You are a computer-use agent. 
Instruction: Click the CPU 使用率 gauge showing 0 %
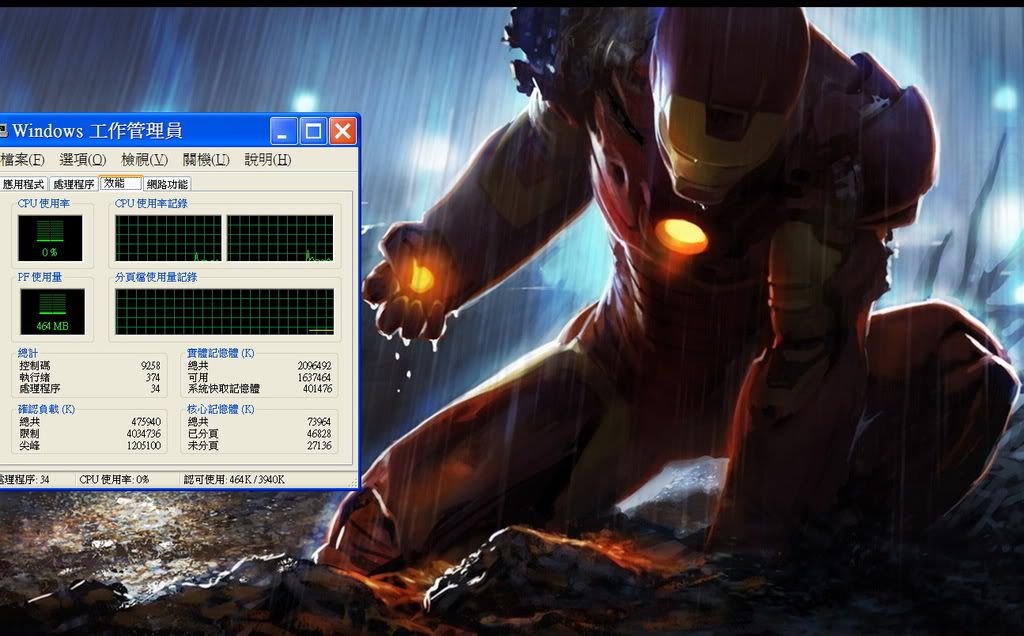[x=50, y=238]
